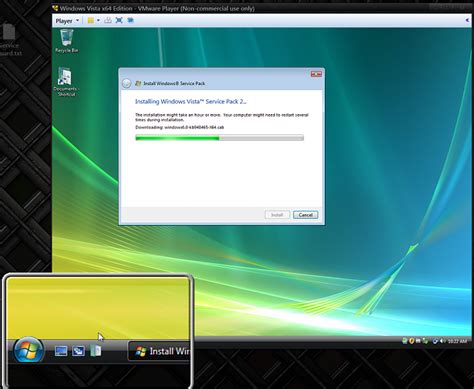Select the Documents Shortcut desktop icon
The image size is (474, 389).
pyautogui.click(x=66, y=82)
